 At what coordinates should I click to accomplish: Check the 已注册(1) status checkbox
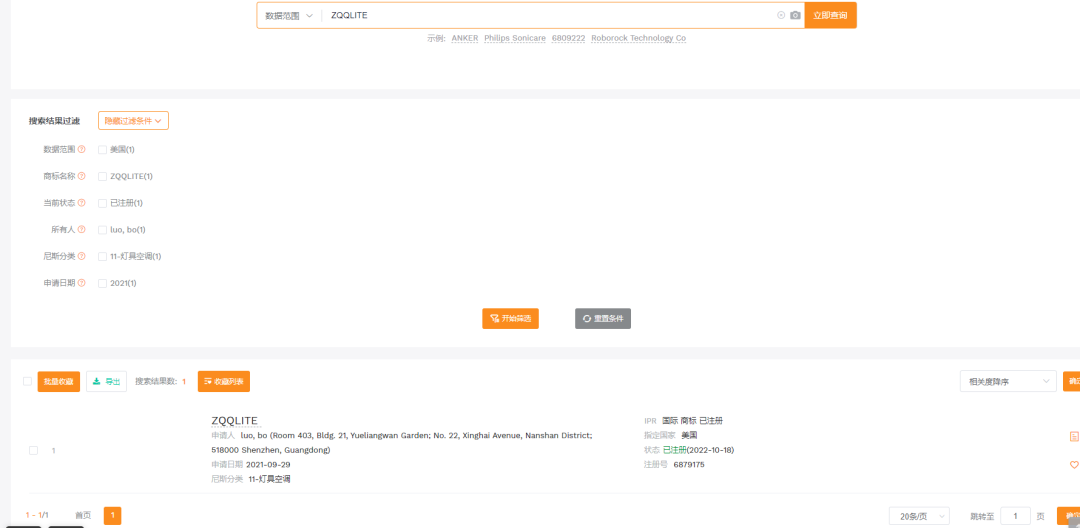[x=102, y=203]
